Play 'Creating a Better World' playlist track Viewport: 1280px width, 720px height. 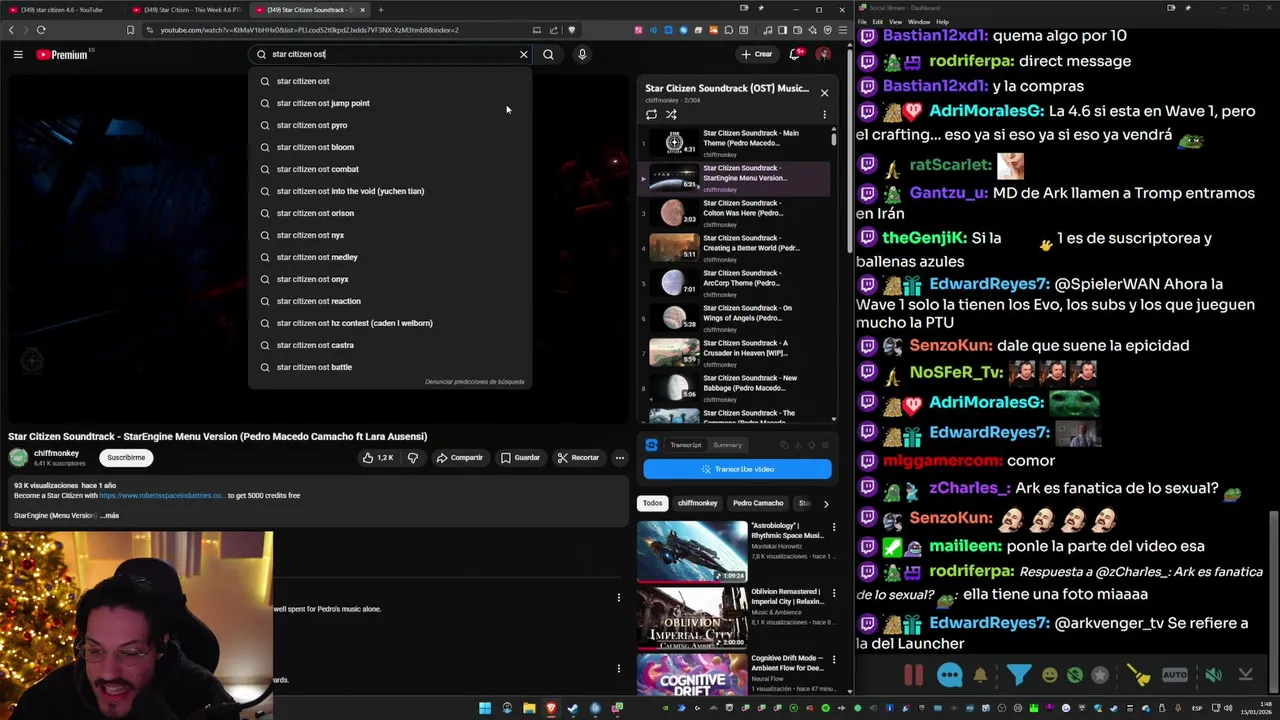click(734, 248)
